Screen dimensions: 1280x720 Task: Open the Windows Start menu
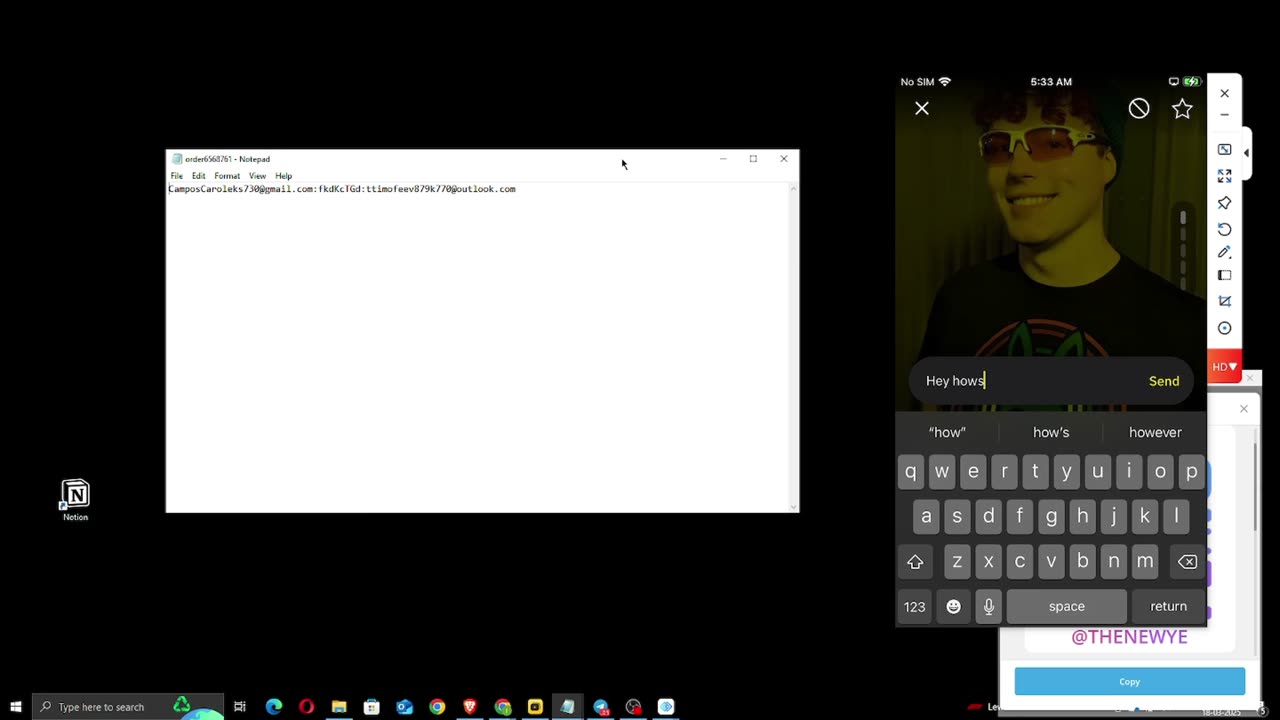[16, 707]
